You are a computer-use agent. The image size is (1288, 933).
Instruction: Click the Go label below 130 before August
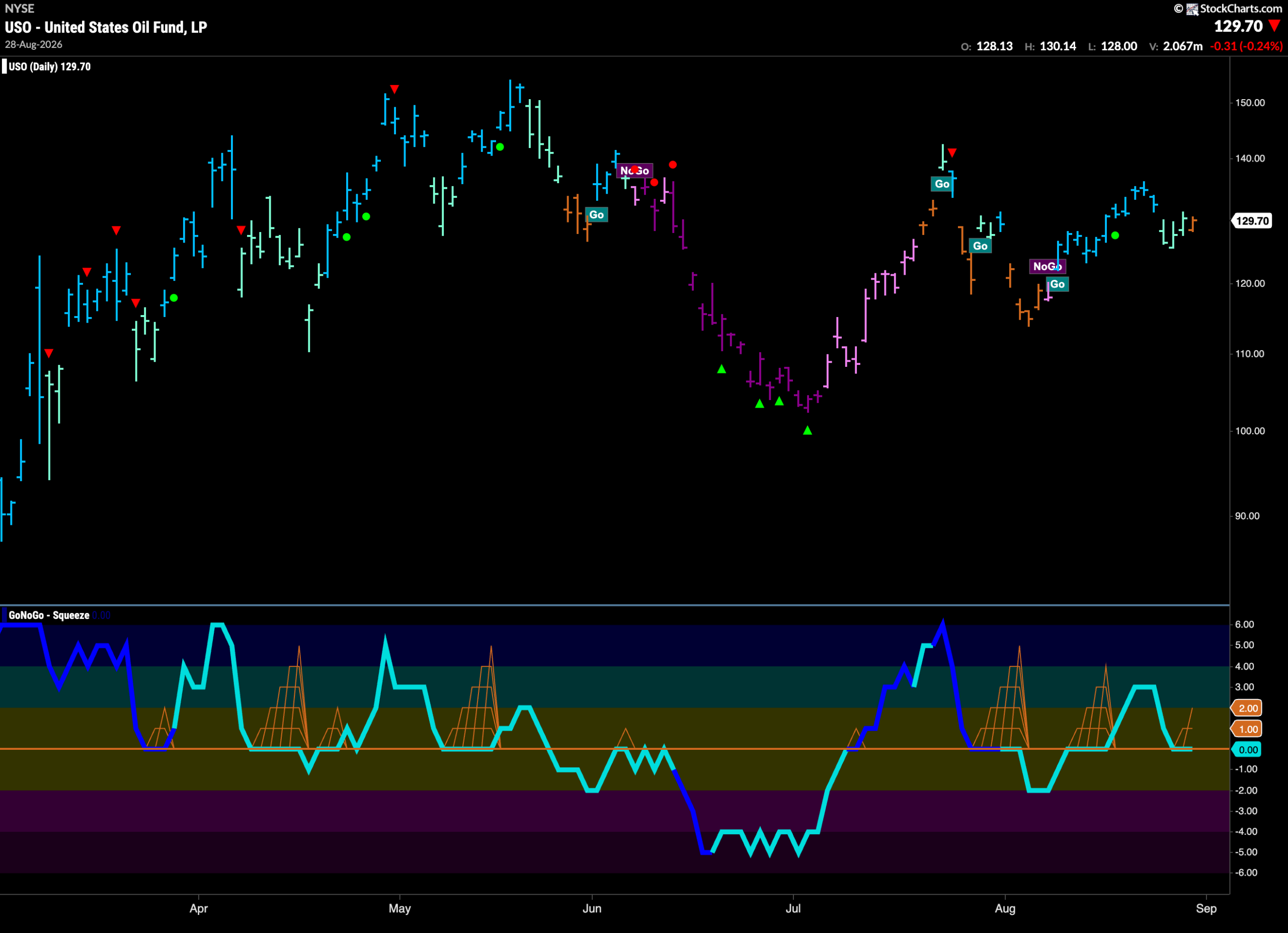pyautogui.click(x=980, y=246)
